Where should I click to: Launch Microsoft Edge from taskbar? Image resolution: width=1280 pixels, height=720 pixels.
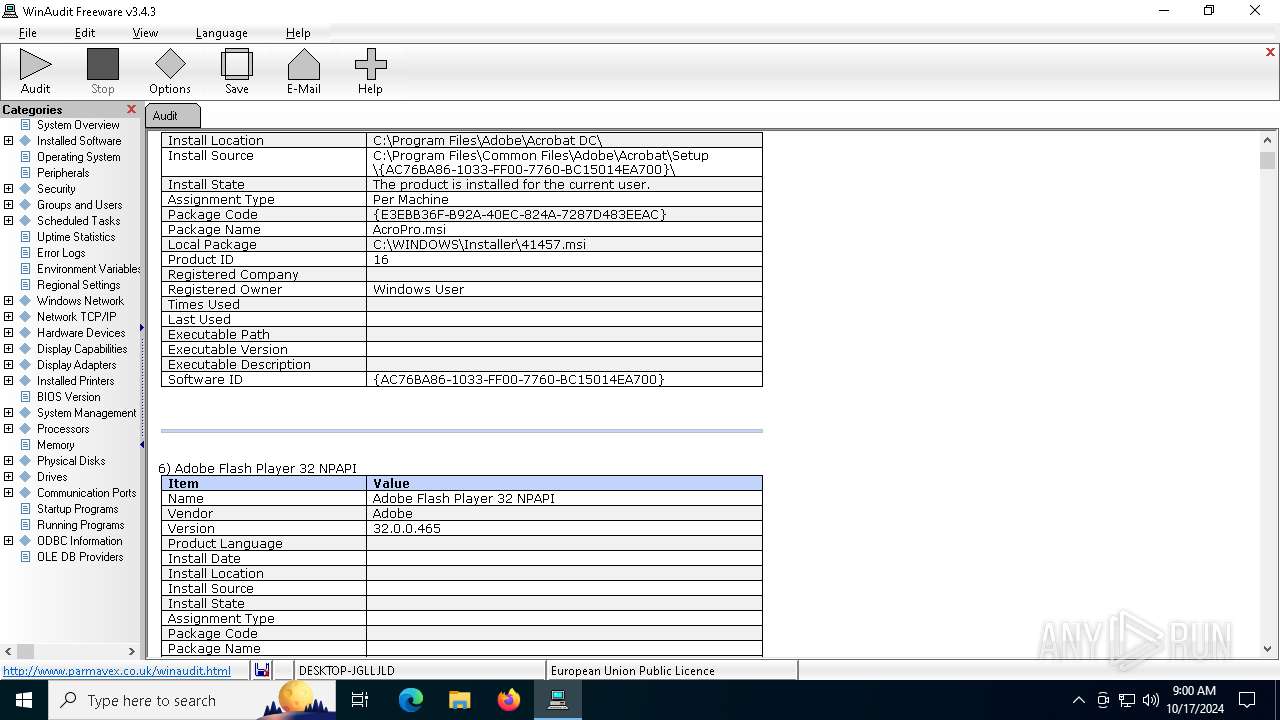click(x=411, y=700)
